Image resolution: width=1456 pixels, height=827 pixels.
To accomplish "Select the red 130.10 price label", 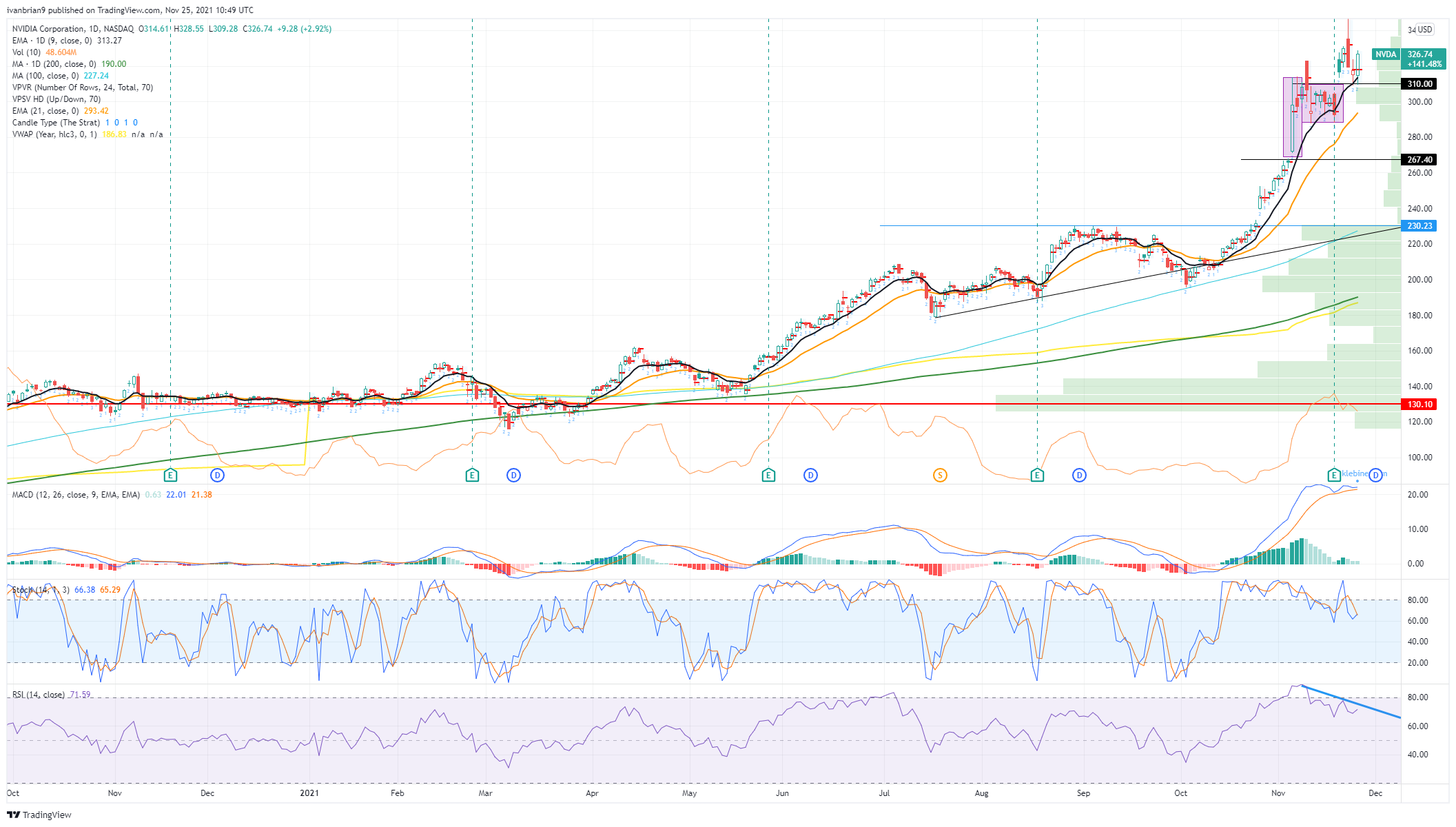I will tap(1419, 405).
